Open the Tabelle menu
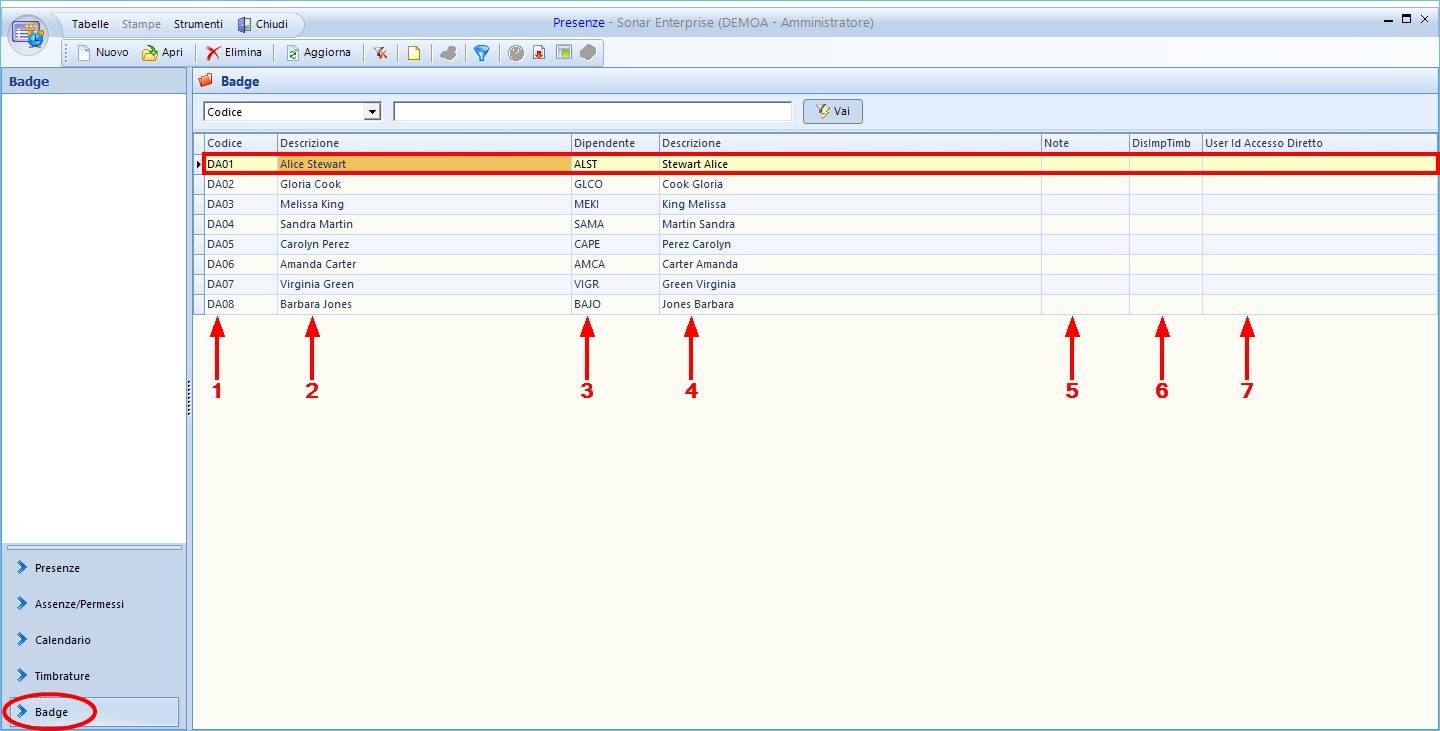This screenshot has width=1440, height=731. click(90, 24)
